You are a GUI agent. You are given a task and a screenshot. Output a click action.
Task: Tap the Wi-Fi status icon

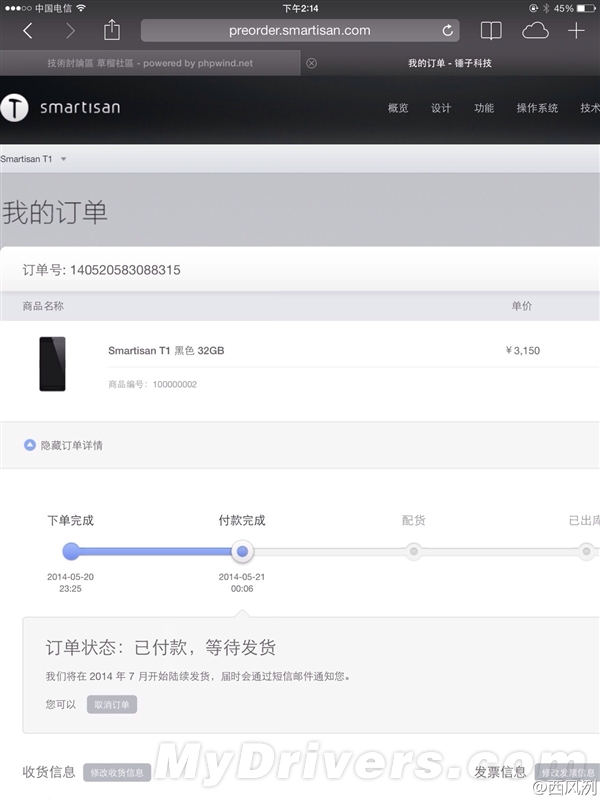pyautogui.click(x=81, y=8)
